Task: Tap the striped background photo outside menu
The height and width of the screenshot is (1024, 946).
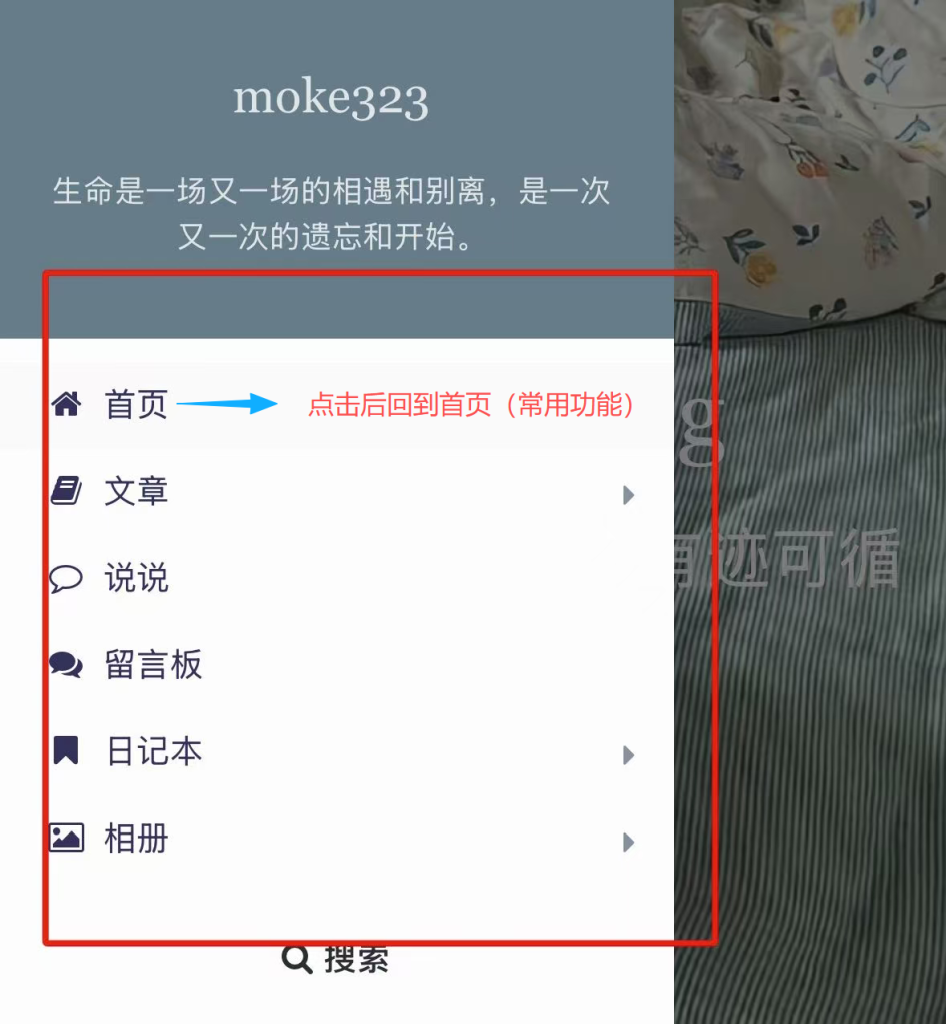Action: [x=810, y=718]
